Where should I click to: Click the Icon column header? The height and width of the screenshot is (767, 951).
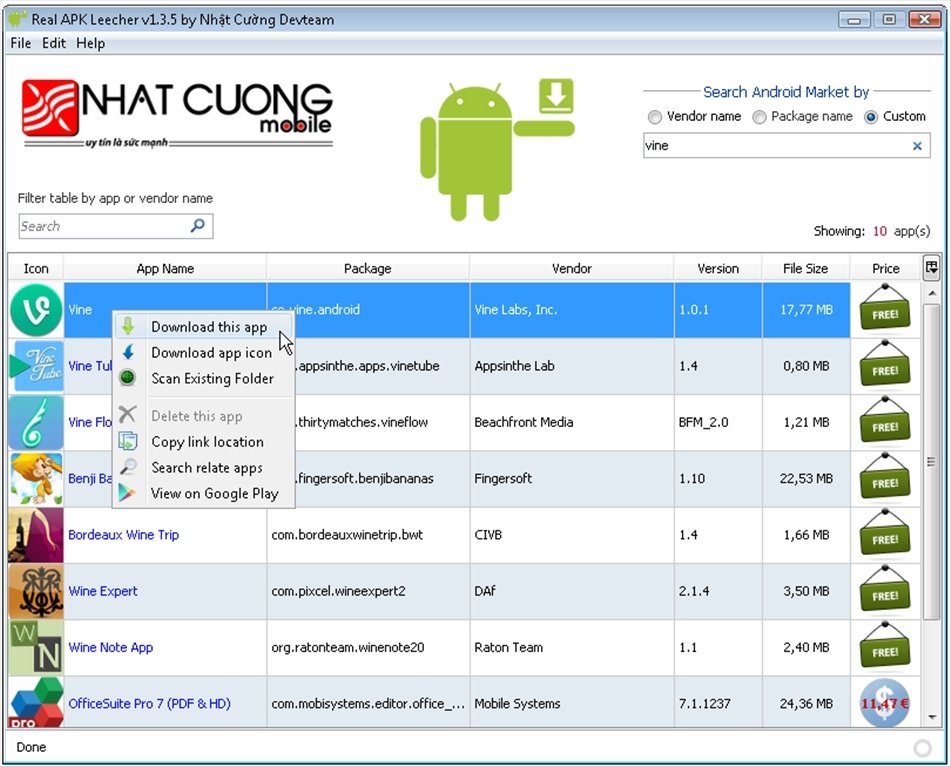36,269
